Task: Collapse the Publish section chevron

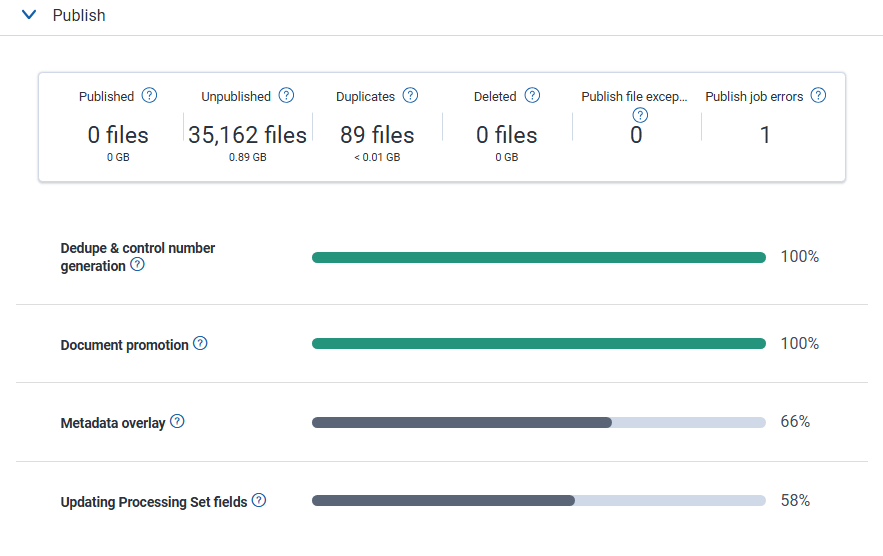Action: point(29,15)
